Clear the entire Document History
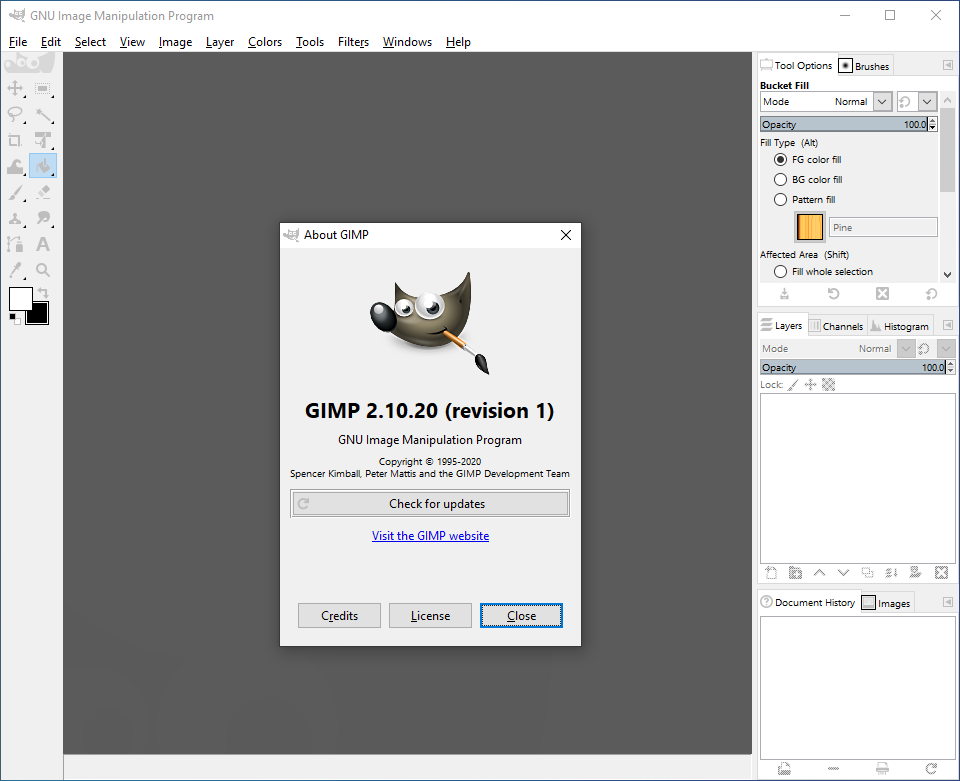Screen dimensions: 960x781 [x=882, y=769]
